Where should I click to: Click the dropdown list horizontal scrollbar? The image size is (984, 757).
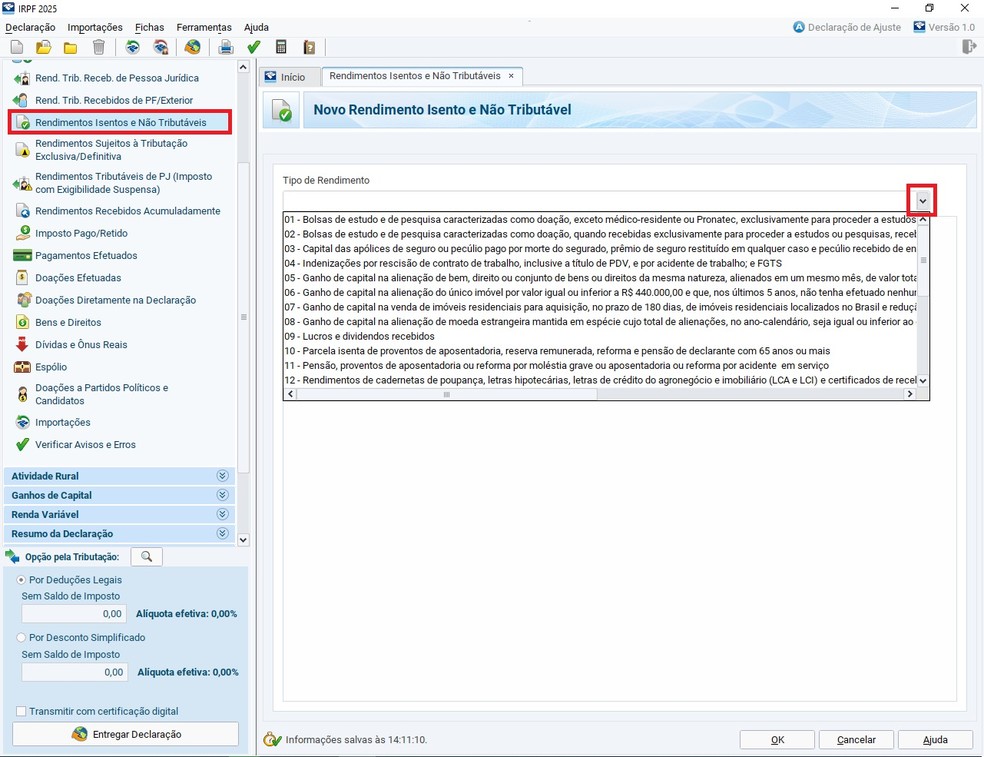[x=446, y=395]
